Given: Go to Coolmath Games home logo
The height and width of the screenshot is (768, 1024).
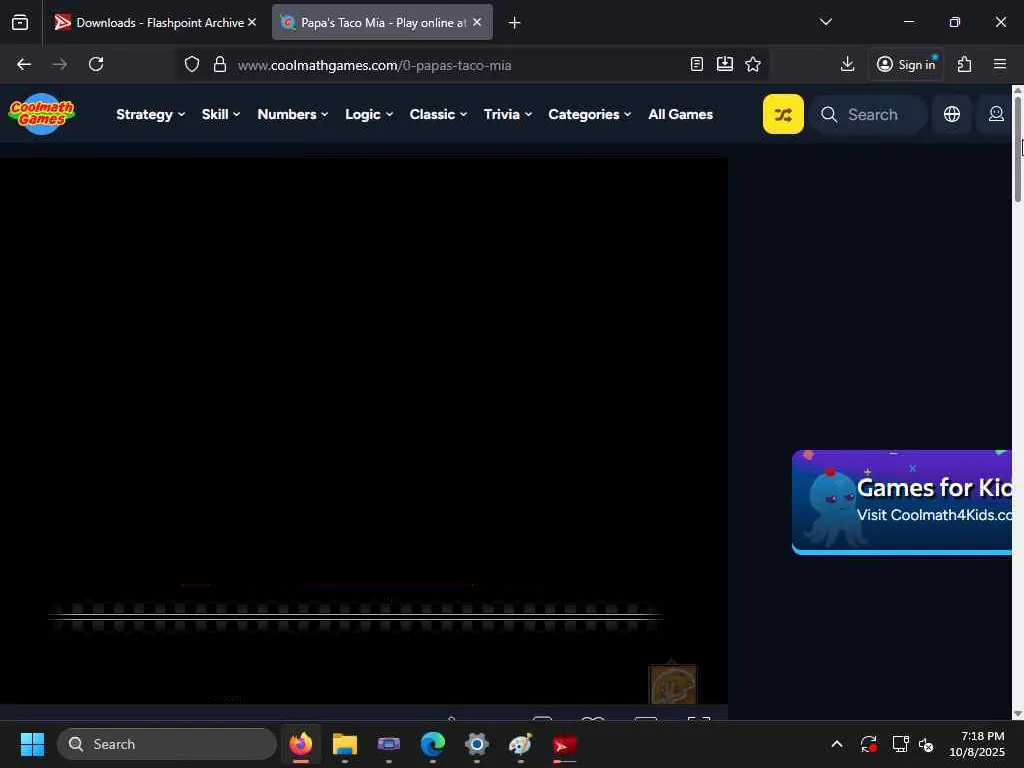Looking at the screenshot, I should click(42, 114).
